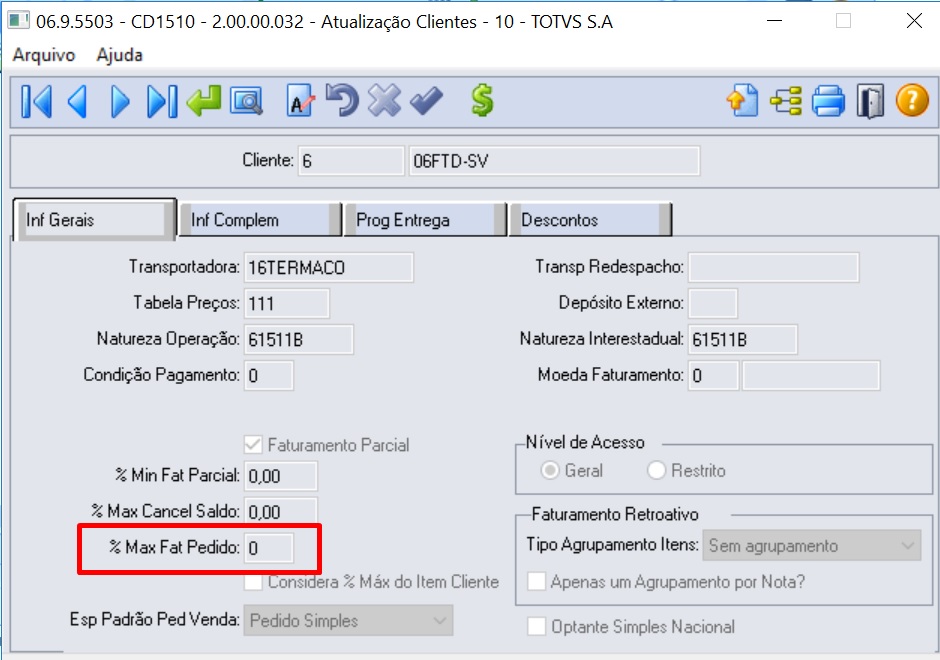Toggle Faturamento Parcial checkbox
Image resolution: width=940 pixels, height=660 pixels.
253,445
